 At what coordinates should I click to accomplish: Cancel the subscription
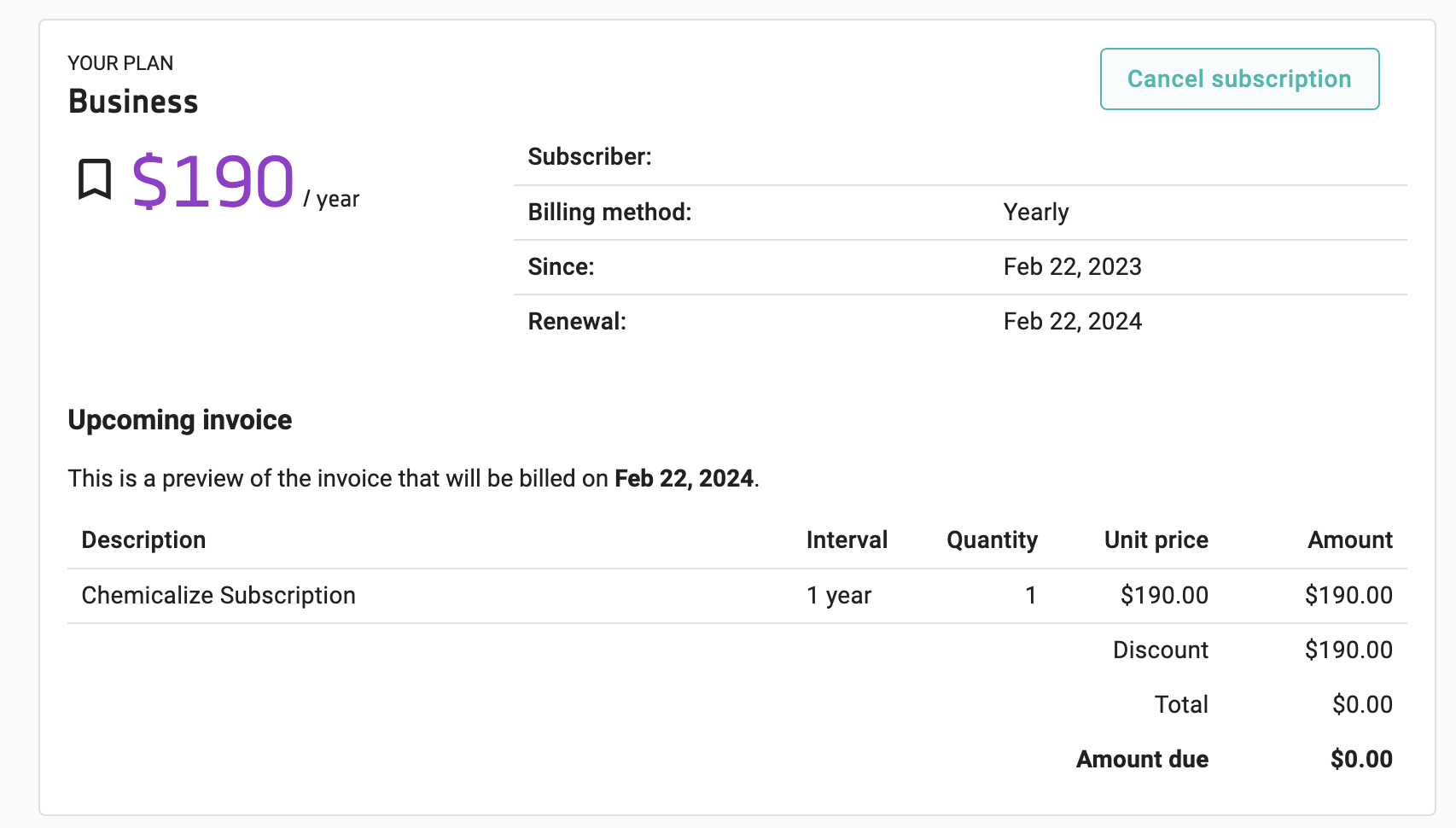click(x=1239, y=79)
